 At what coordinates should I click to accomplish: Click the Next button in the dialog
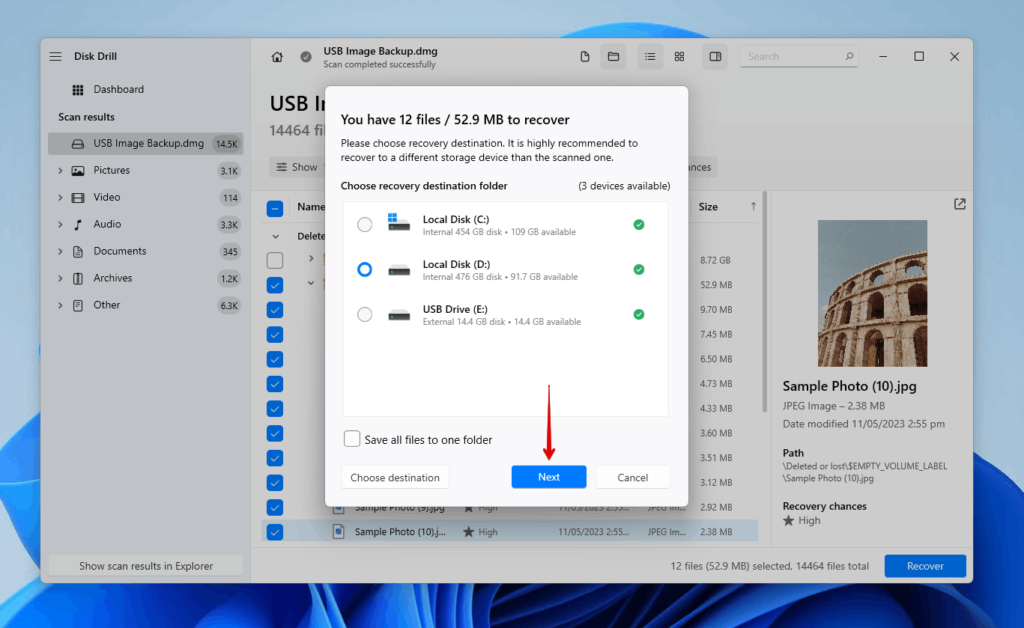pos(548,477)
